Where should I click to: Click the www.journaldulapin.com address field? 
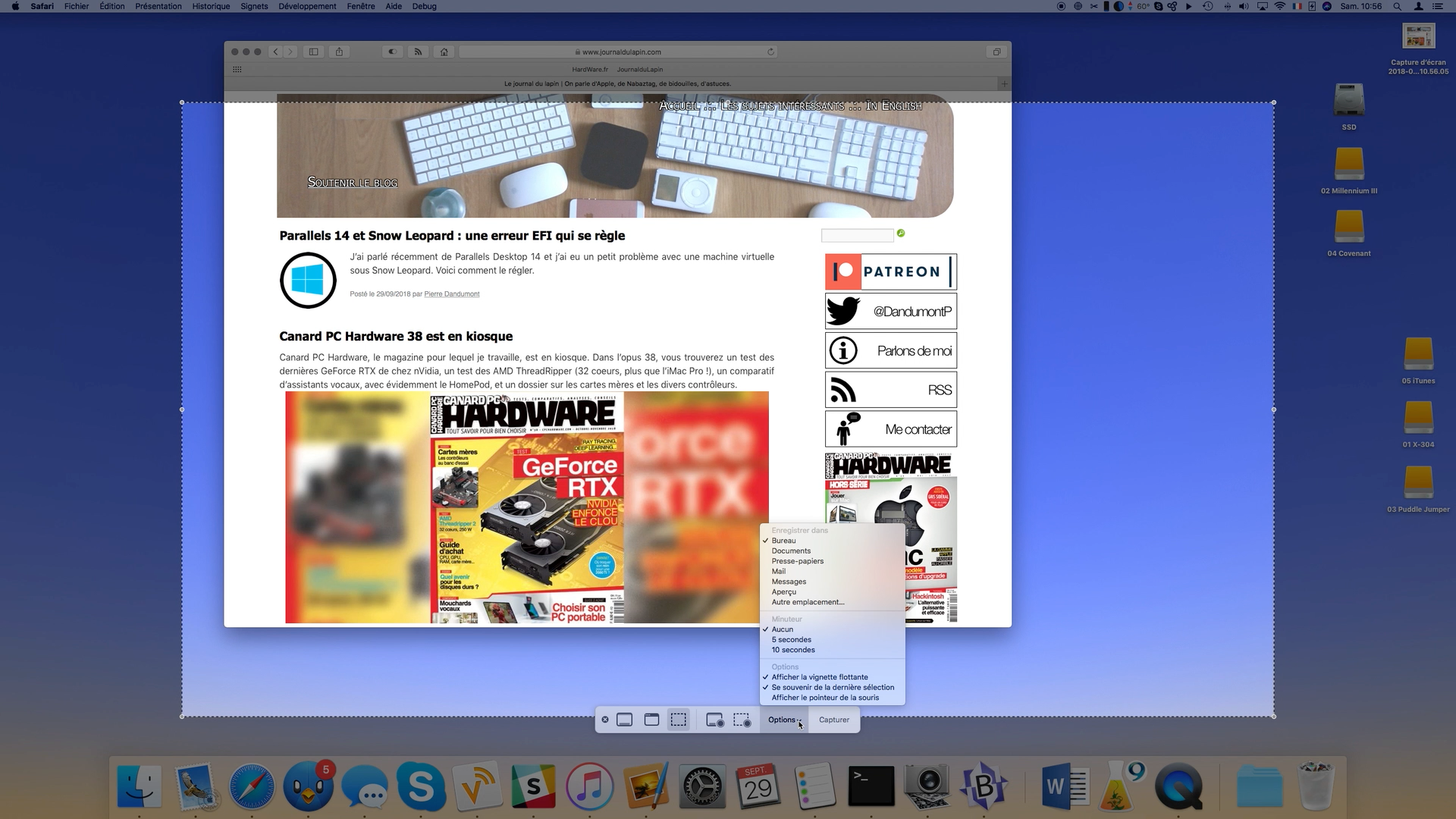tap(618, 52)
